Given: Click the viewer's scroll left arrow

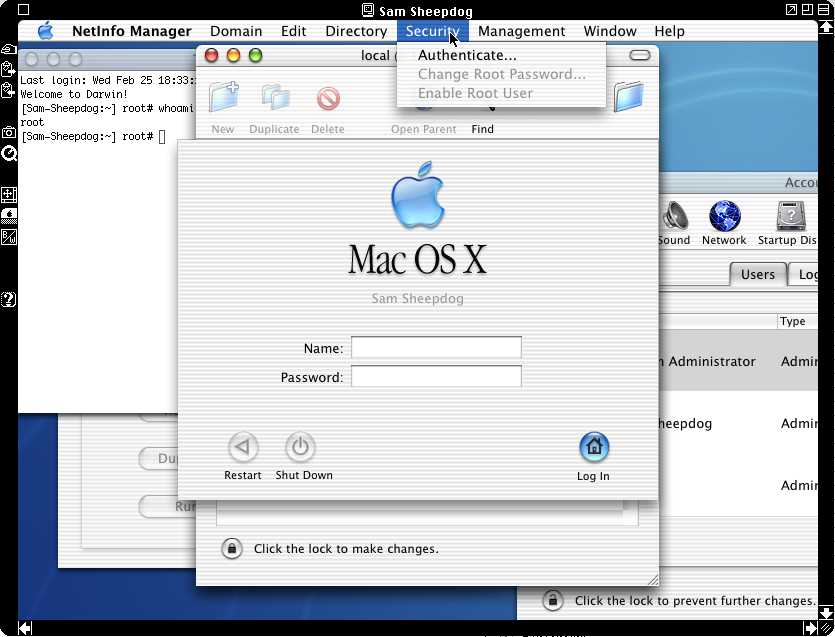Looking at the screenshot, I should coord(25,628).
